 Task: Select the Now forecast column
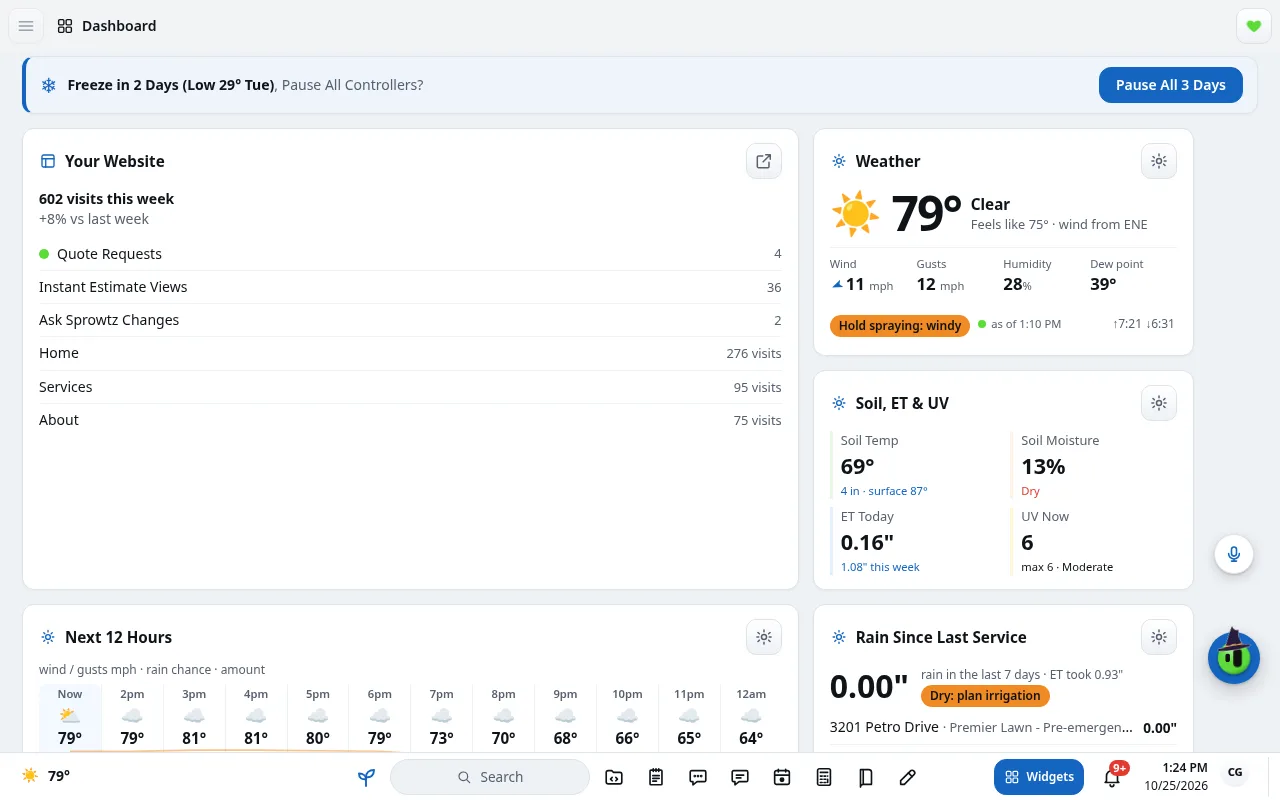(70, 718)
